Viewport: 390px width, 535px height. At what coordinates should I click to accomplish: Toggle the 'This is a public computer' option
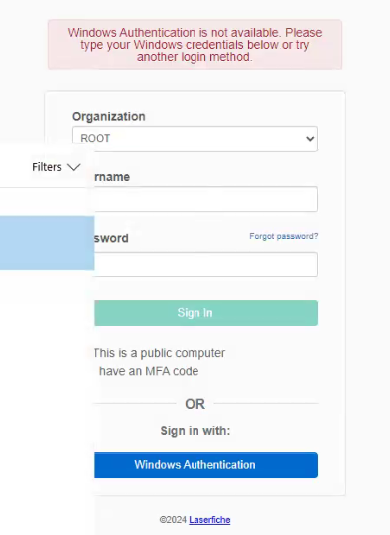point(159,353)
